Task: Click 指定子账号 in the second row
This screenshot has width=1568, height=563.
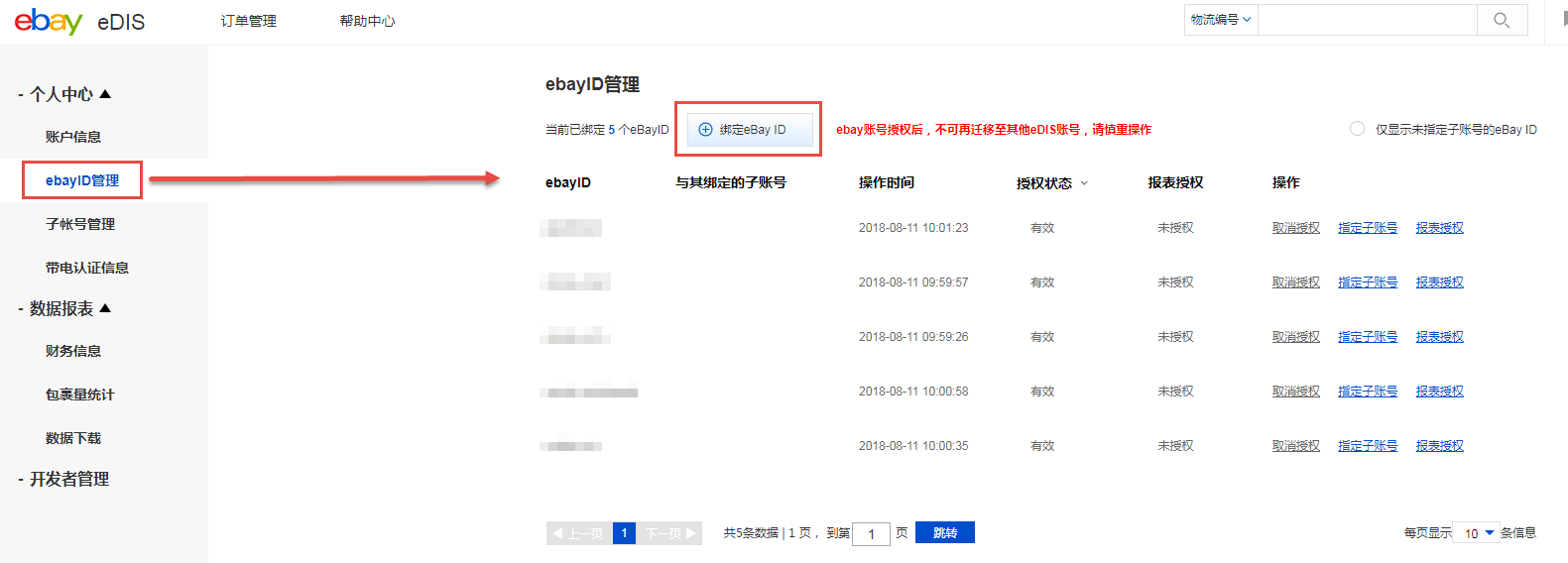Action: pyautogui.click(x=1367, y=282)
